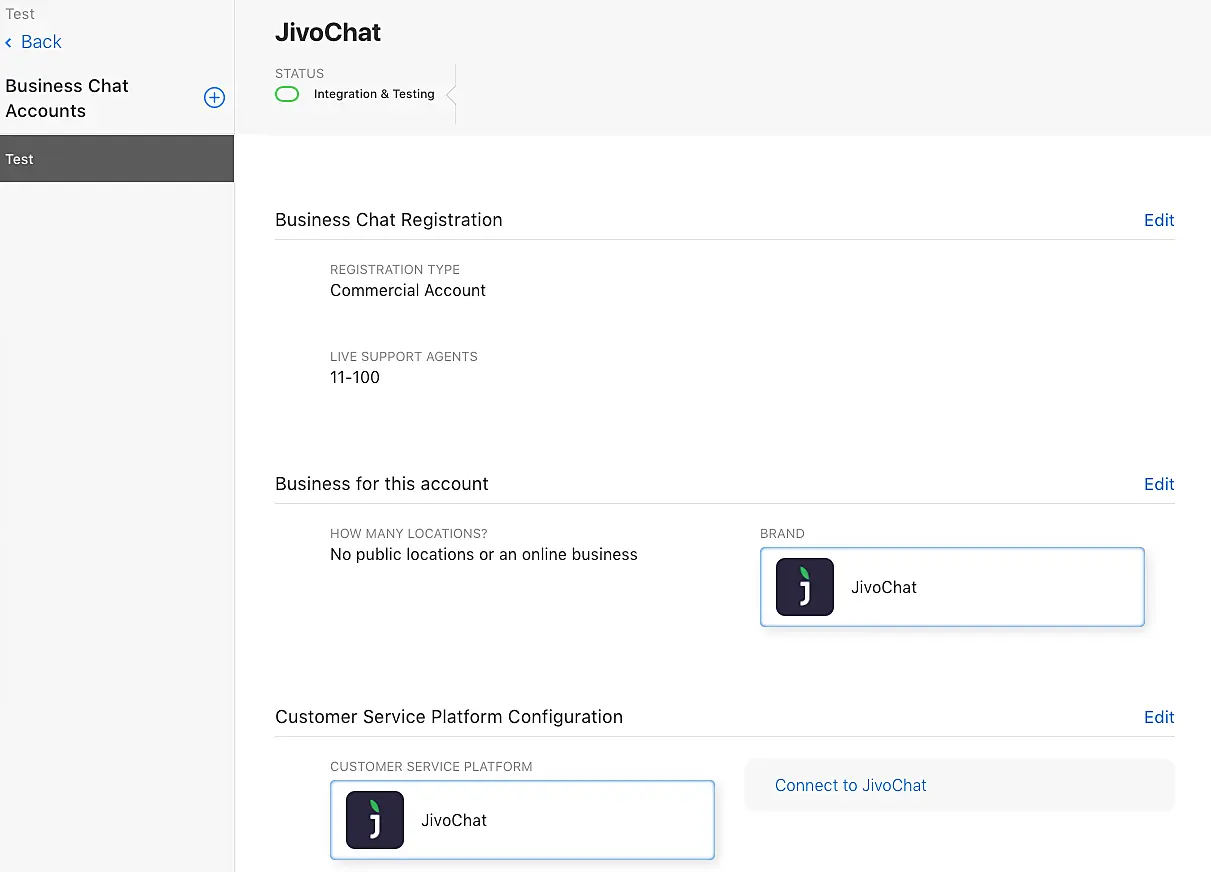Image resolution: width=1211 pixels, height=872 pixels.
Task: Edit the Business Chat Registration section
Action: 1158,220
